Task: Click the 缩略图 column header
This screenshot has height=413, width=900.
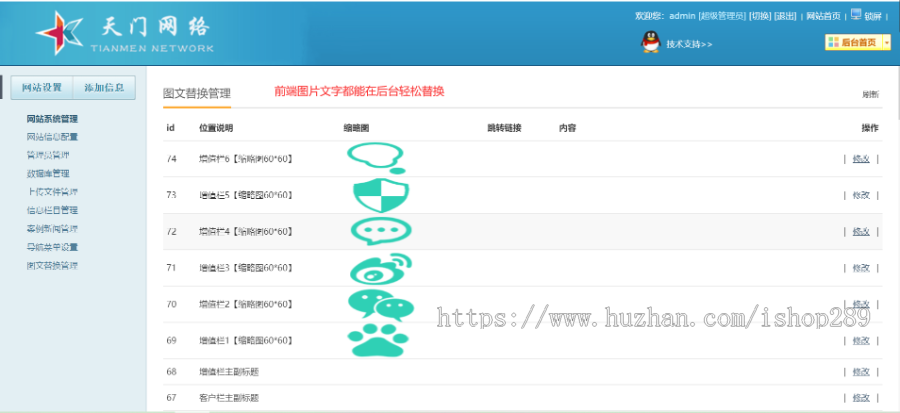Action: coord(356,128)
